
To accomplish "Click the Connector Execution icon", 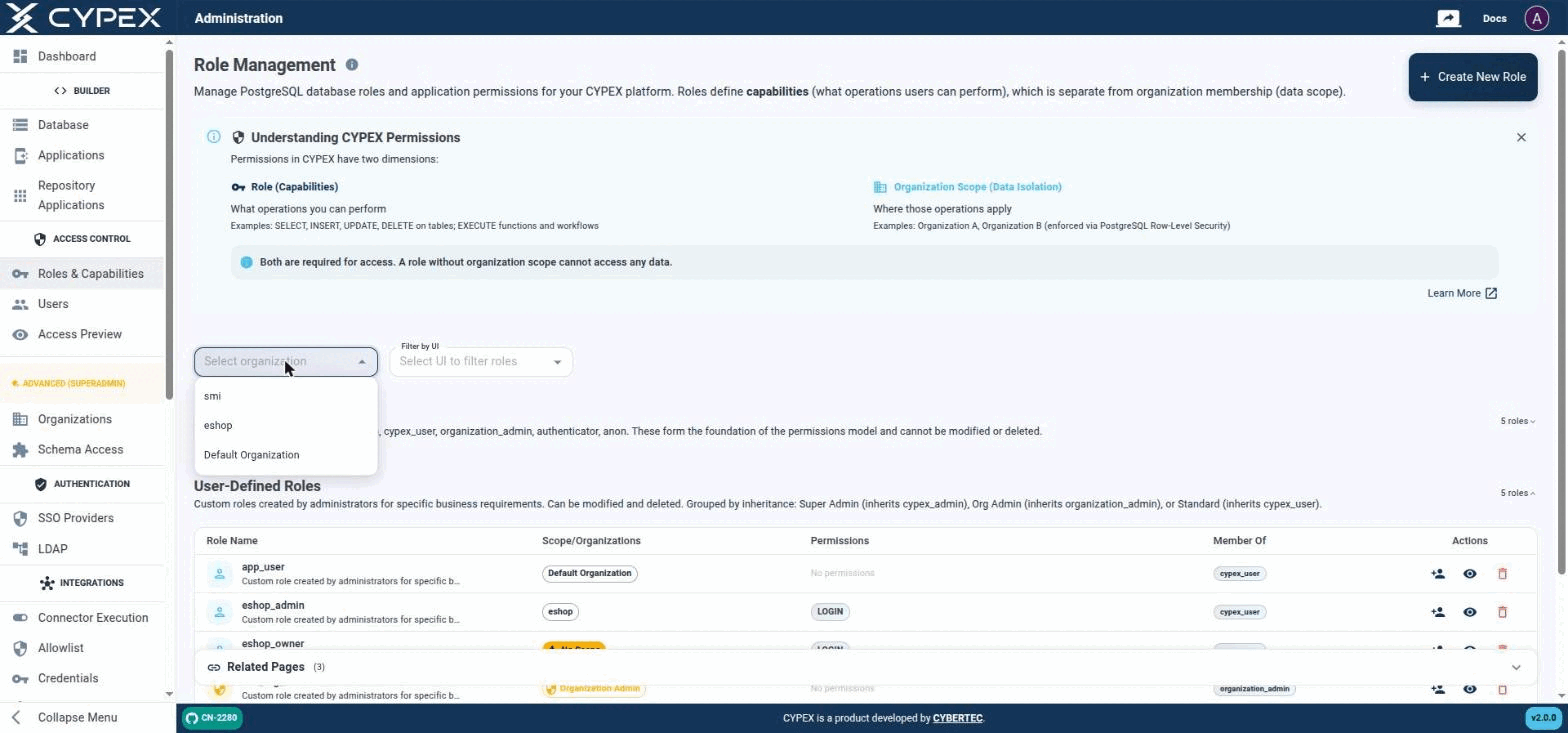I will click(20, 618).
